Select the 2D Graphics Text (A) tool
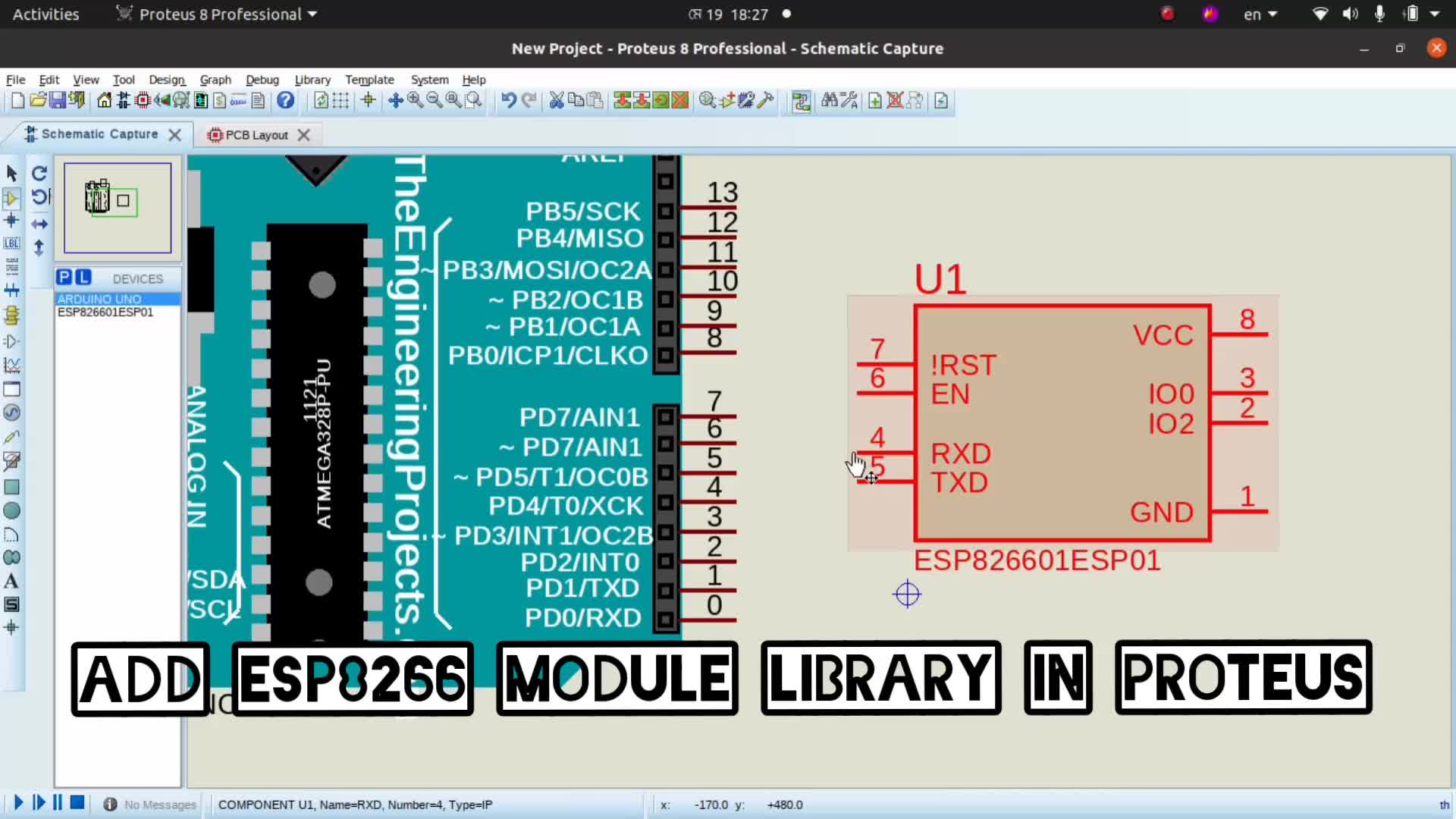 click(x=11, y=582)
